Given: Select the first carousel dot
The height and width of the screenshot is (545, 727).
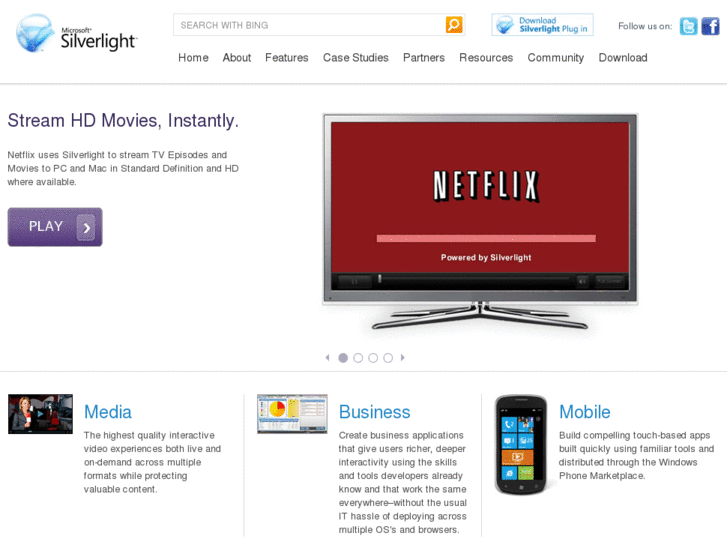Looking at the screenshot, I should [x=343, y=358].
